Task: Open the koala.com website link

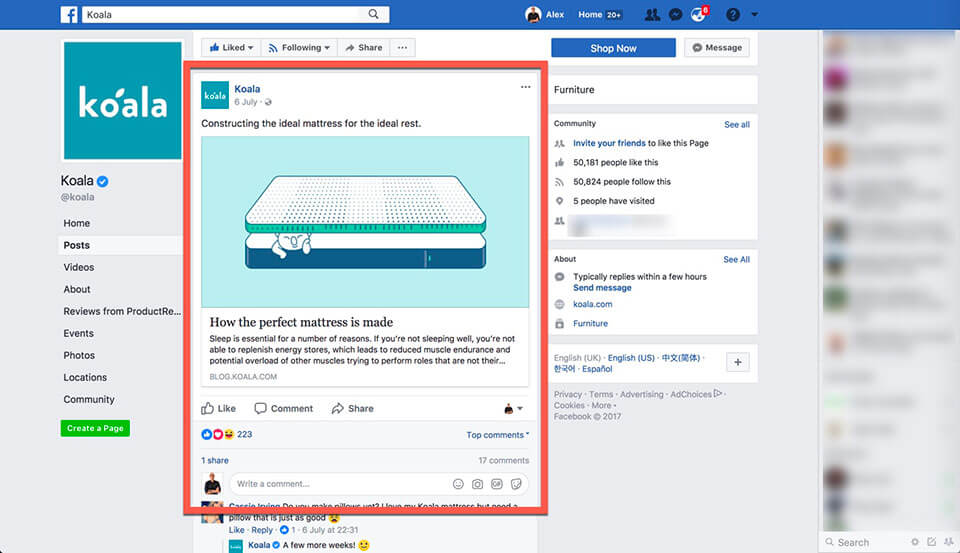Action: pyautogui.click(x=593, y=304)
